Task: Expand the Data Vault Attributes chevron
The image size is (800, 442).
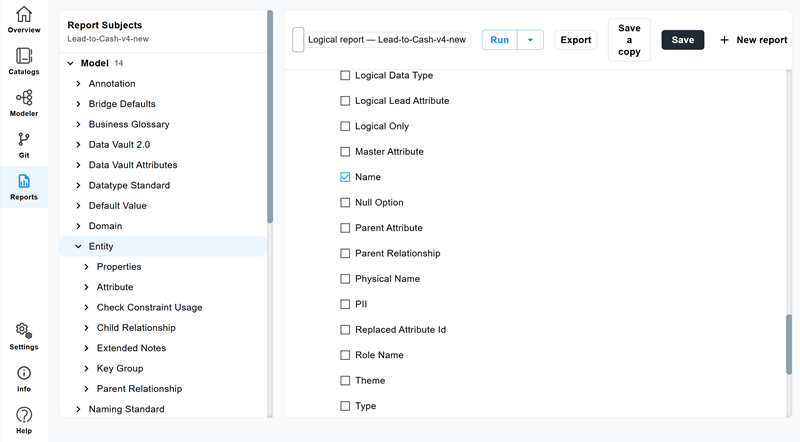Action: 79,165
